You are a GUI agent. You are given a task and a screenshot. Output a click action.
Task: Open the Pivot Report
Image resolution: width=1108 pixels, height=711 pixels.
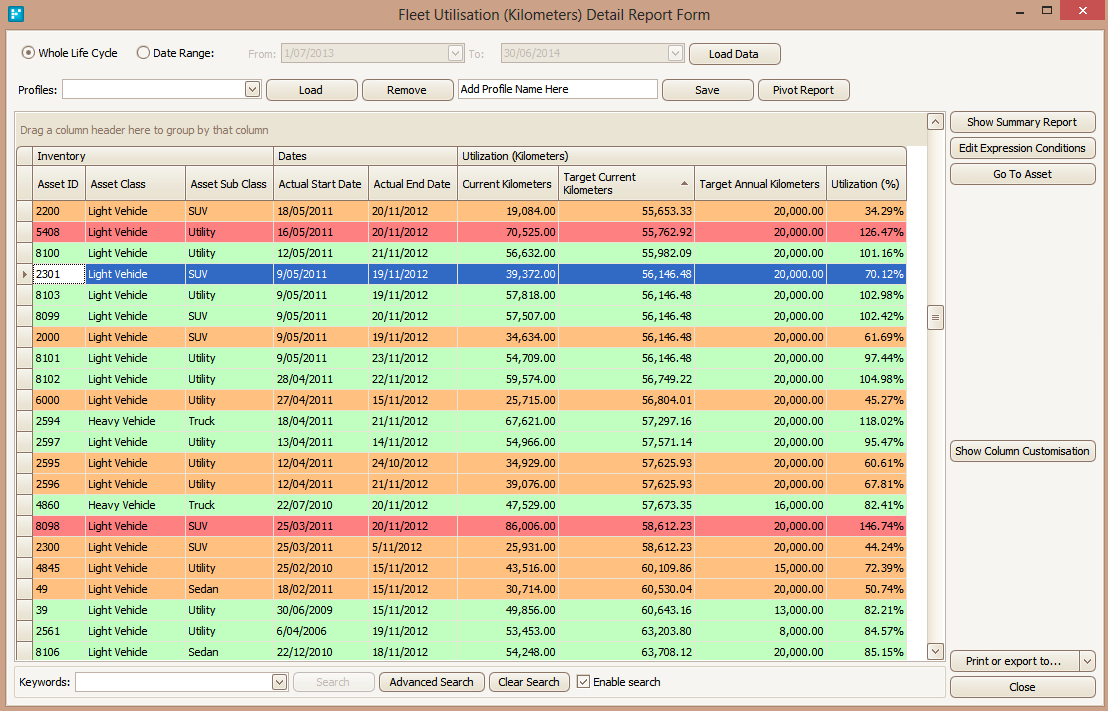(803, 90)
